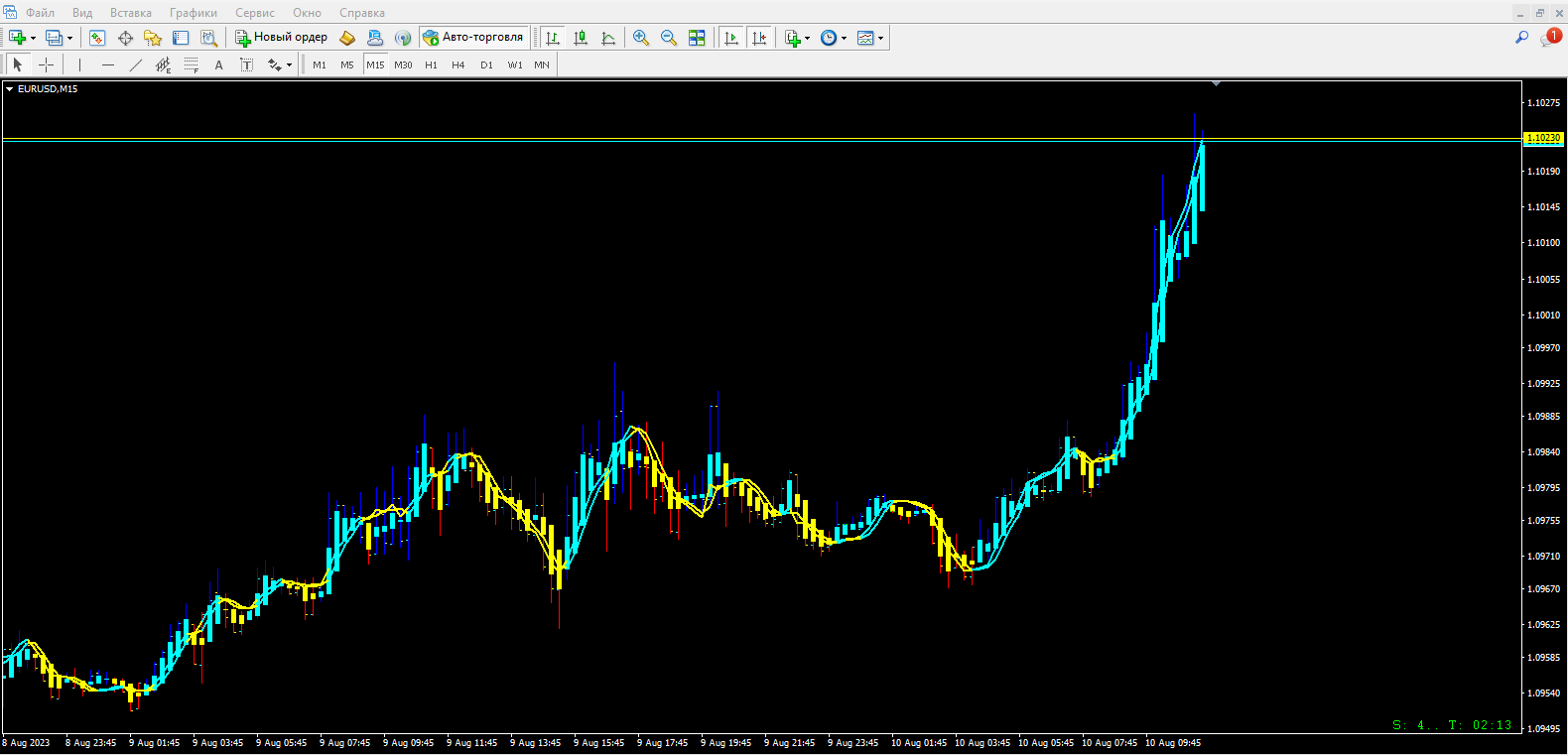Expand the Templates dropdown arrow

pyautogui.click(x=880, y=38)
